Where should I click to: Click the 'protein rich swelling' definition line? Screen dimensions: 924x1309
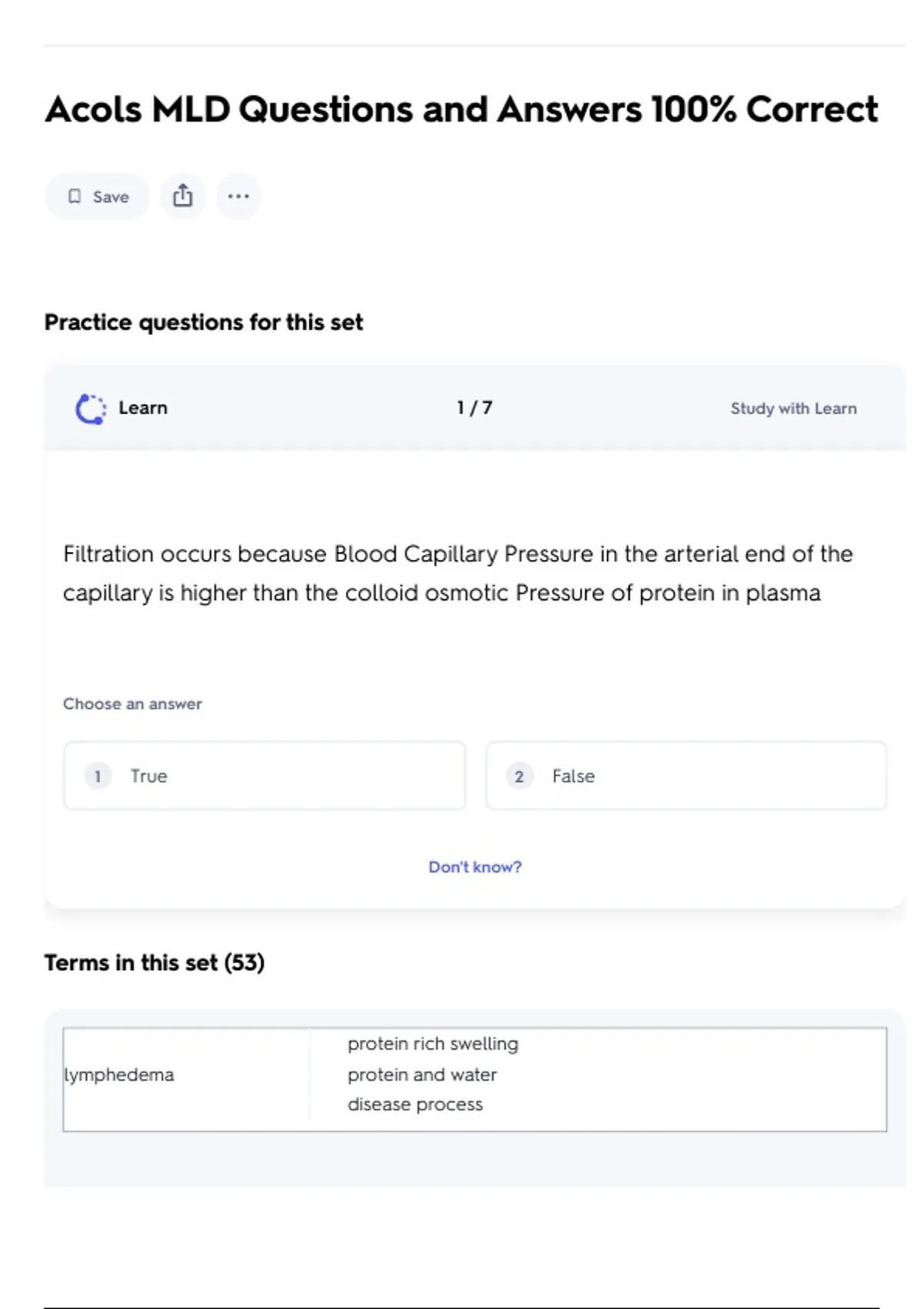coord(433,1044)
